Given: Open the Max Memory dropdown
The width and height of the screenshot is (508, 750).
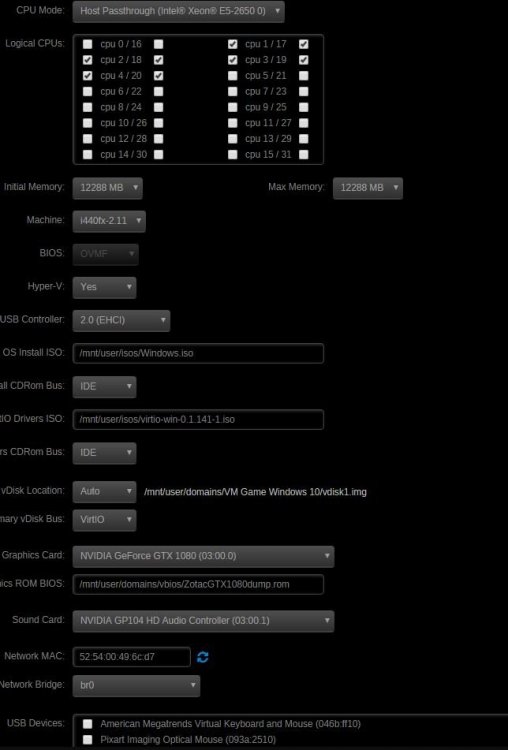Looking at the screenshot, I should click(368, 188).
